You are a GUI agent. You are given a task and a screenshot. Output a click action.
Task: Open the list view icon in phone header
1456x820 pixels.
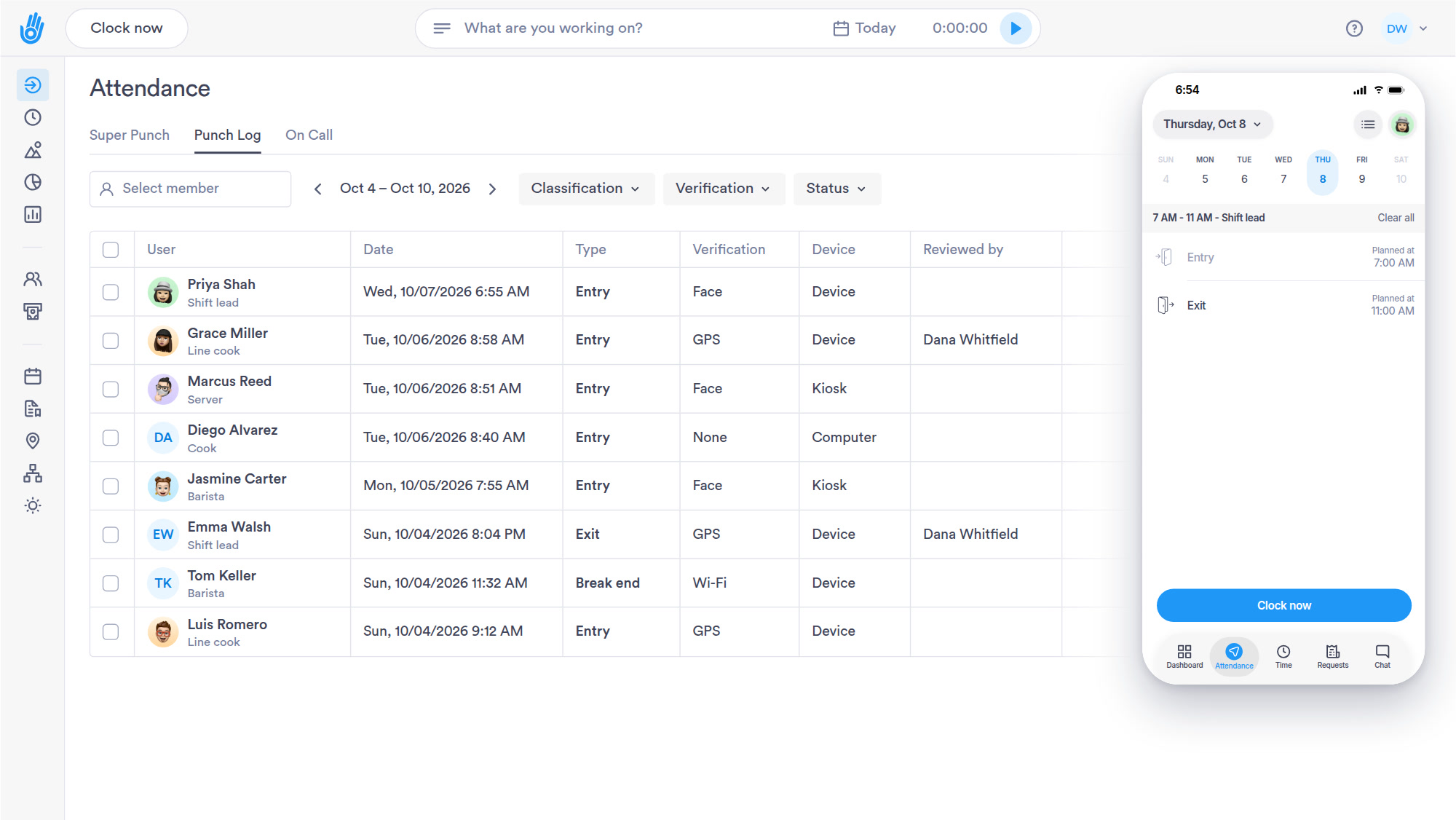click(1368, 125)
